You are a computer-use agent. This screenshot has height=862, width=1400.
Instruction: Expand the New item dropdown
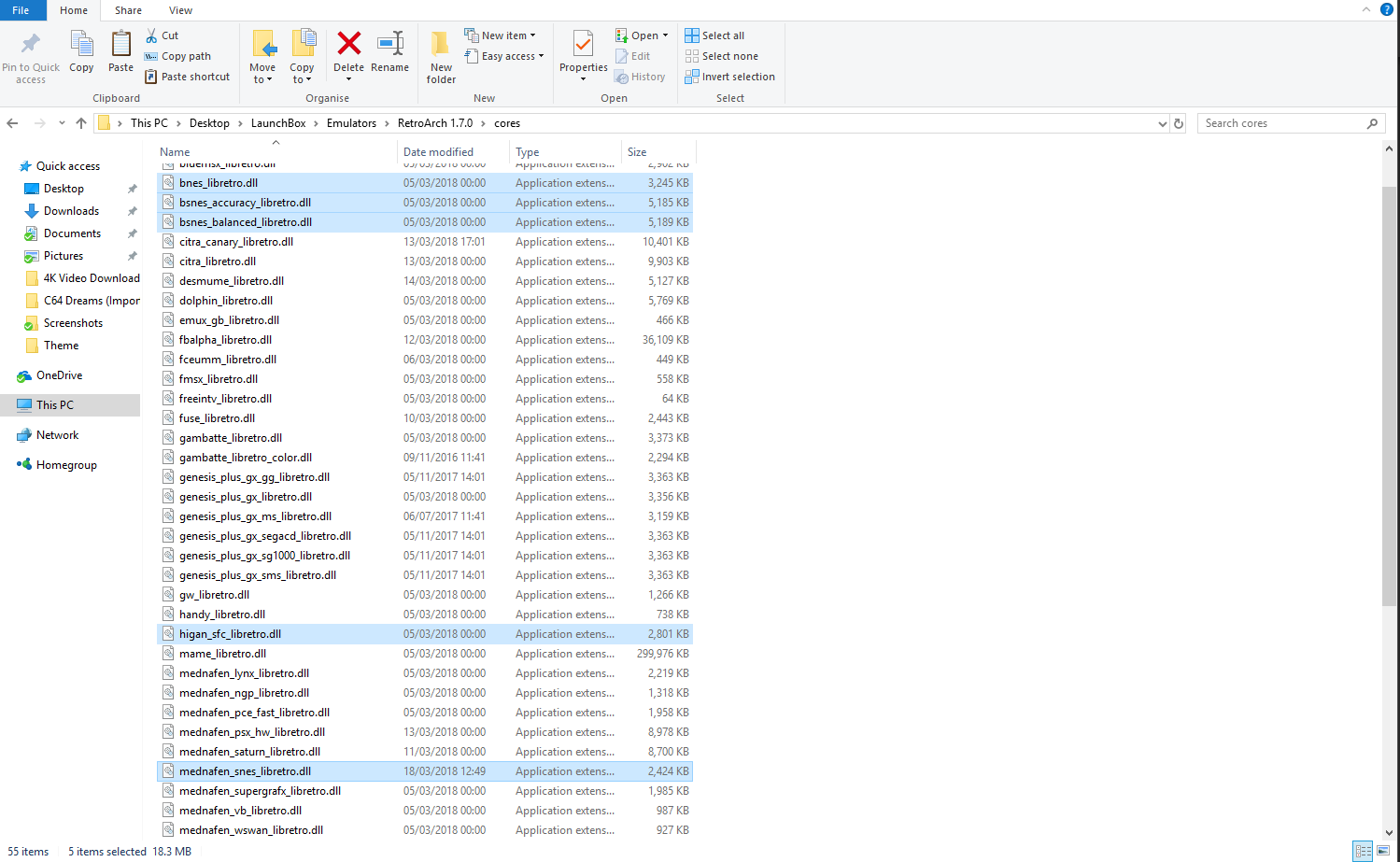(x=533, y=35)
